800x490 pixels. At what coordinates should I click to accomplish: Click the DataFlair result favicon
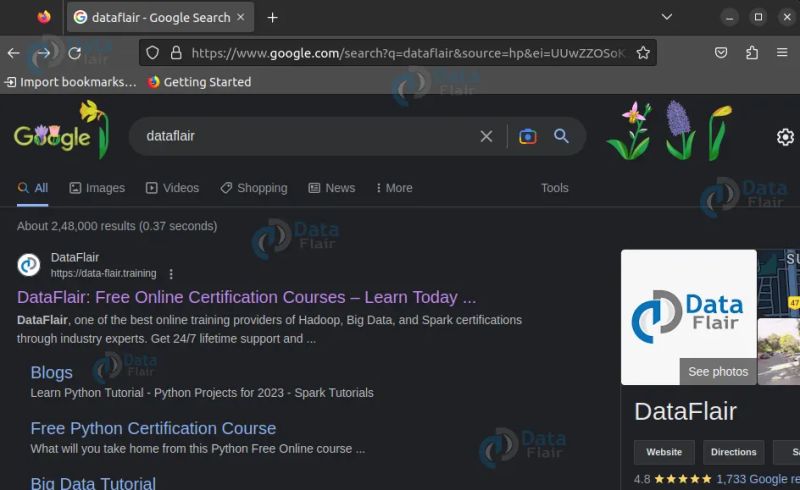(29, 265)
